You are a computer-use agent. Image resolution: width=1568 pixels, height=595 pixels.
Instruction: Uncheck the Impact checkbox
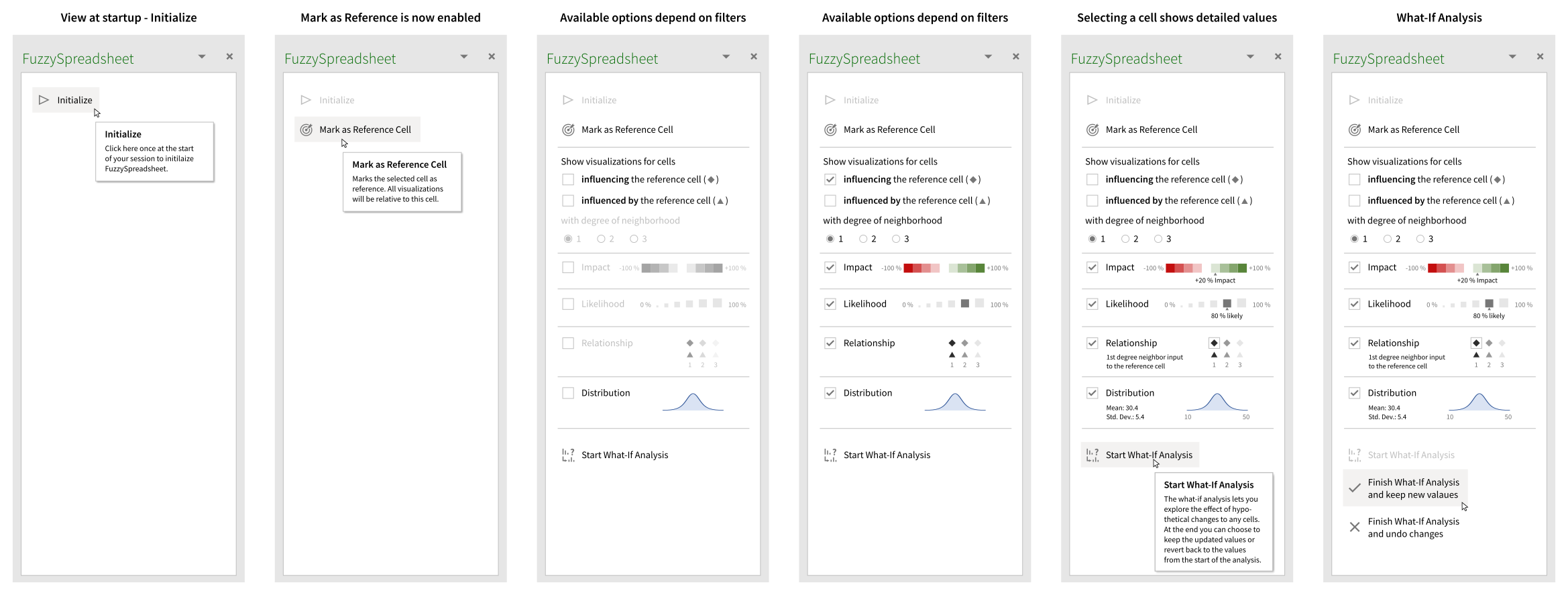(x=830, y=267)
